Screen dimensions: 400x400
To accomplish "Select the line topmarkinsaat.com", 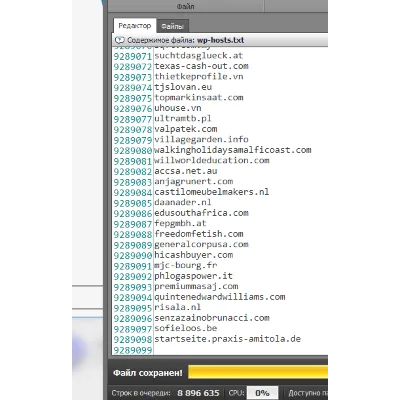I will point(199,98).
